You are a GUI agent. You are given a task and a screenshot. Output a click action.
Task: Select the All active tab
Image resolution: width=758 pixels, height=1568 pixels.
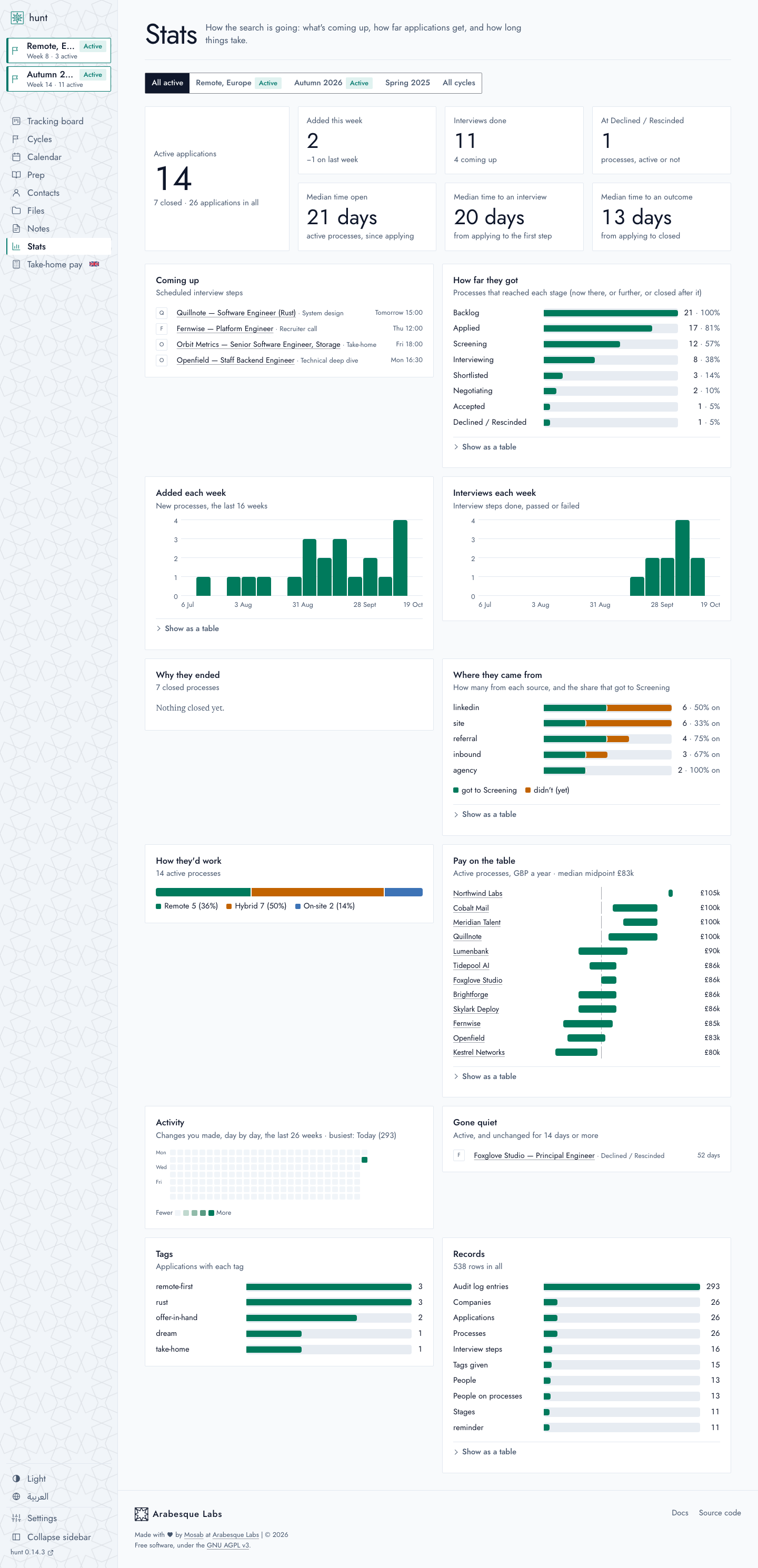[x=167, y=83]
